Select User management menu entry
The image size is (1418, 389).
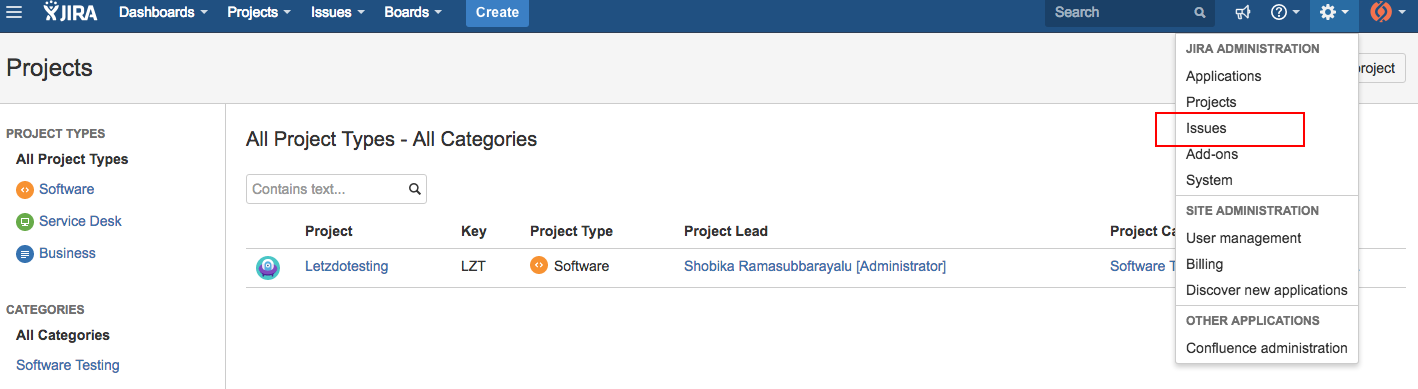click(x=1243, y=238)
